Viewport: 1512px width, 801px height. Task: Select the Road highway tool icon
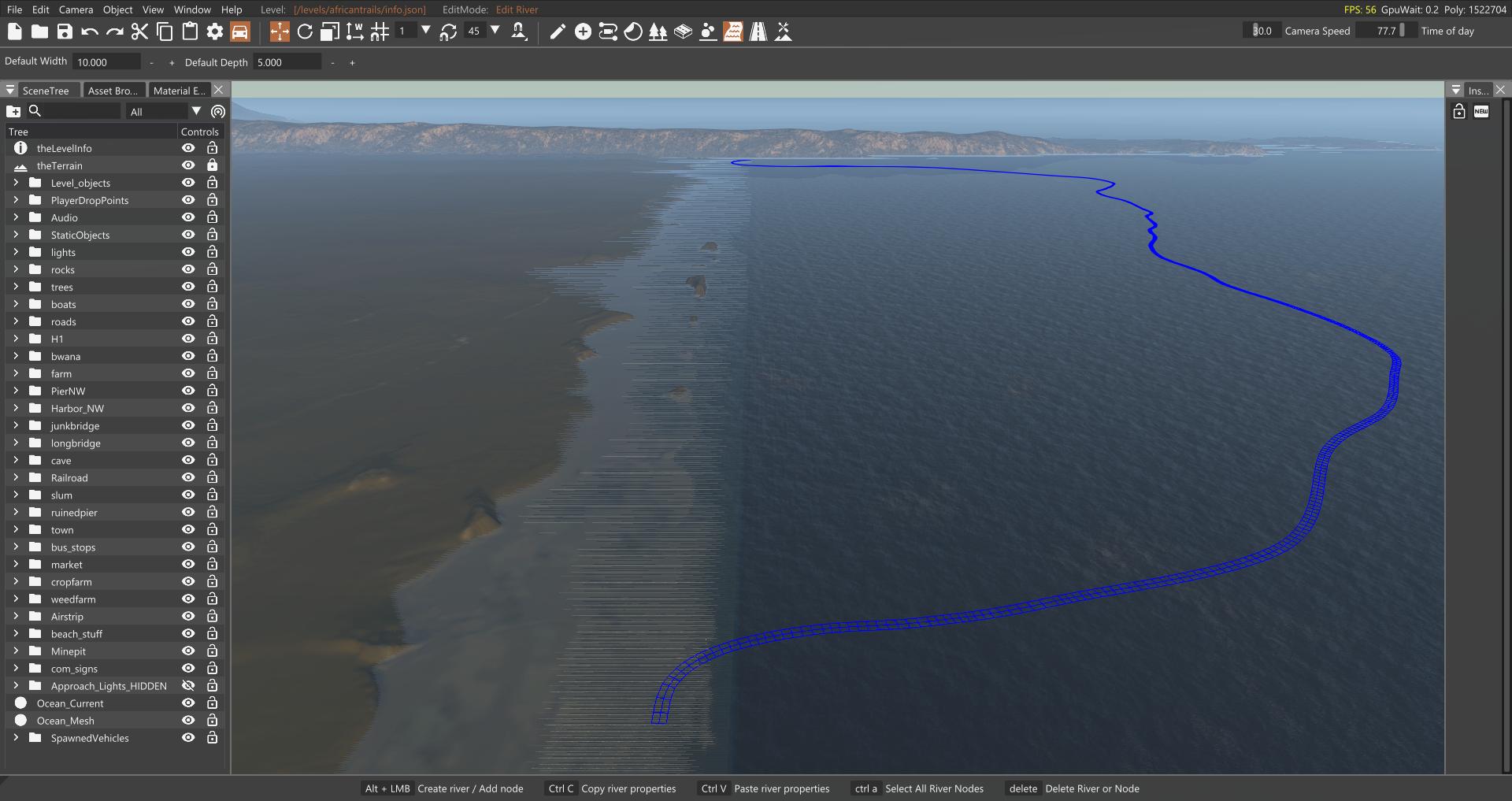758,32
